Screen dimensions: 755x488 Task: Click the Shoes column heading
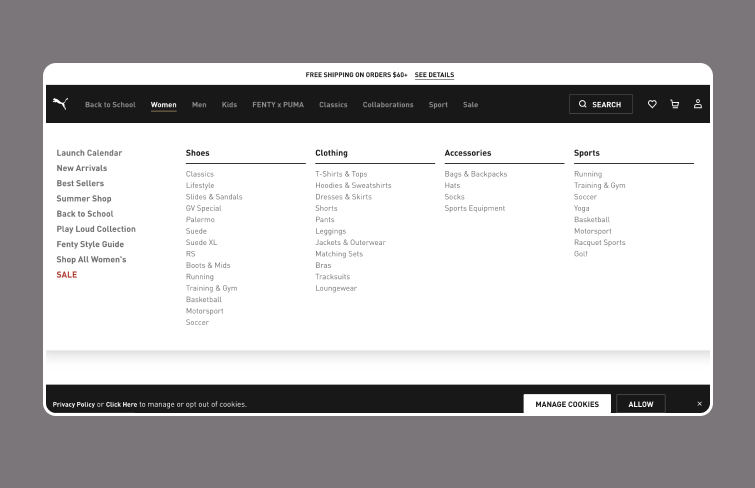point(197,153)
